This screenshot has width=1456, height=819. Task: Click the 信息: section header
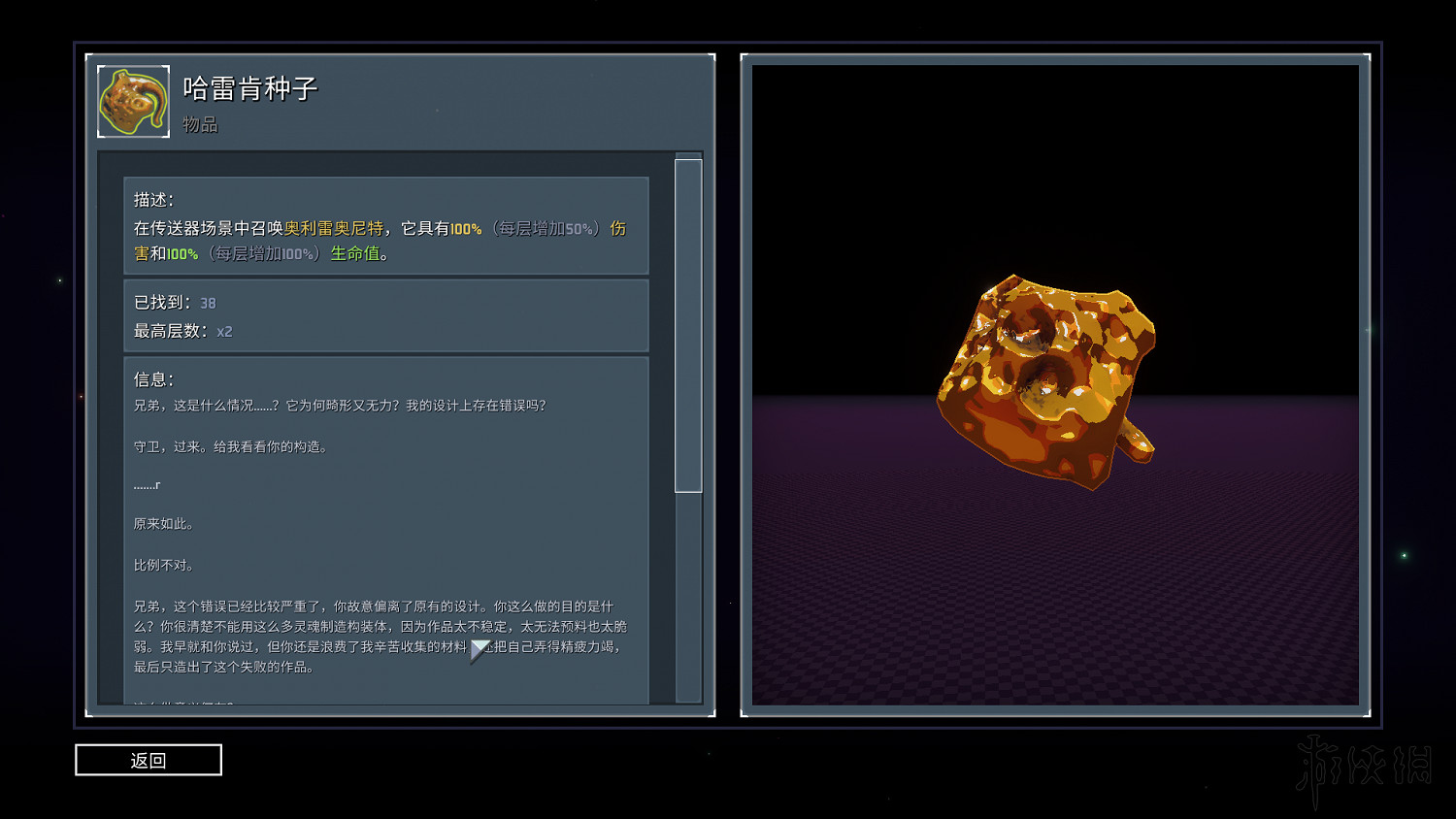click(x=153, y=379)
